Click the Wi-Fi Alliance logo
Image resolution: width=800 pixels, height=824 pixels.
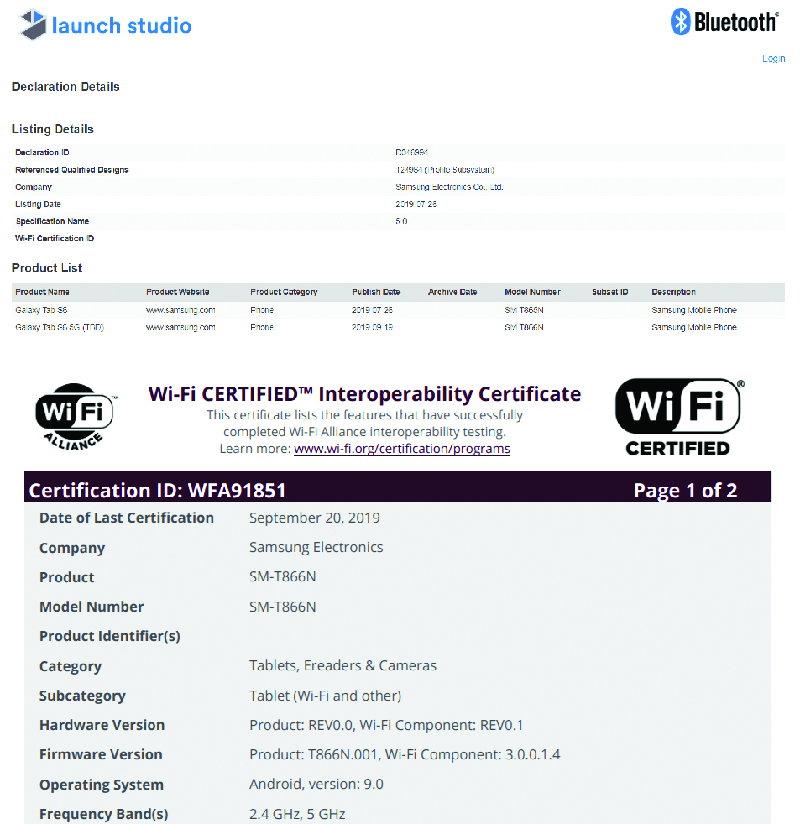tap(75, 417)
